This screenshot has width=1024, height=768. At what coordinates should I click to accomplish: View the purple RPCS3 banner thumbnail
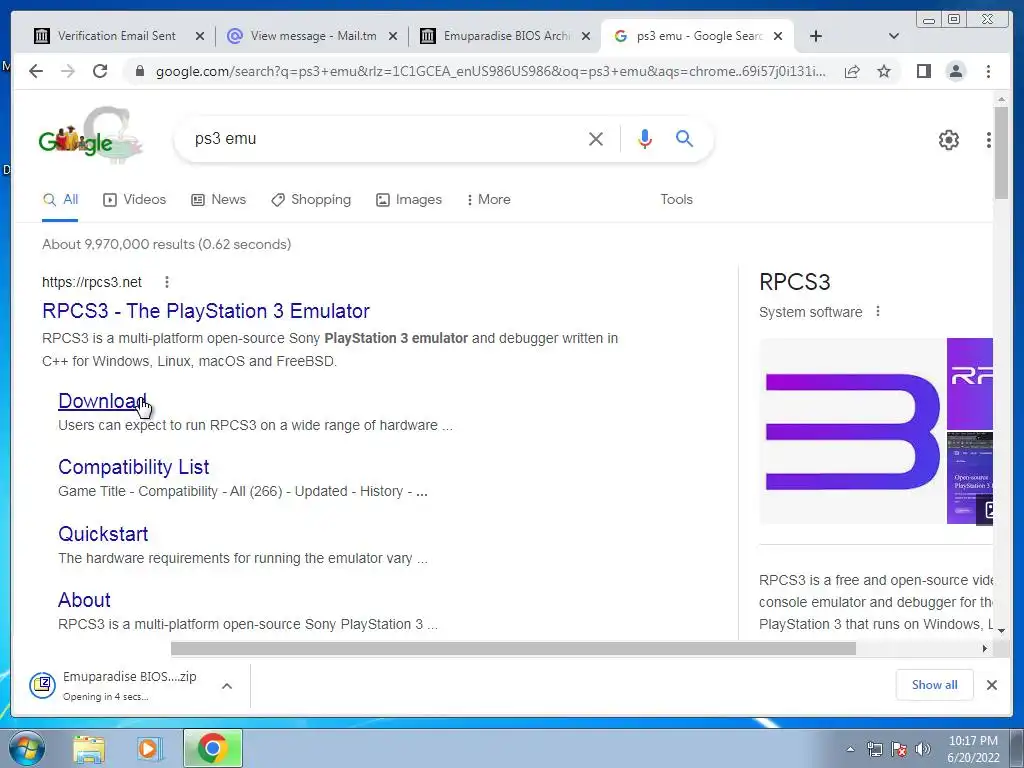[x=970, y=383]
